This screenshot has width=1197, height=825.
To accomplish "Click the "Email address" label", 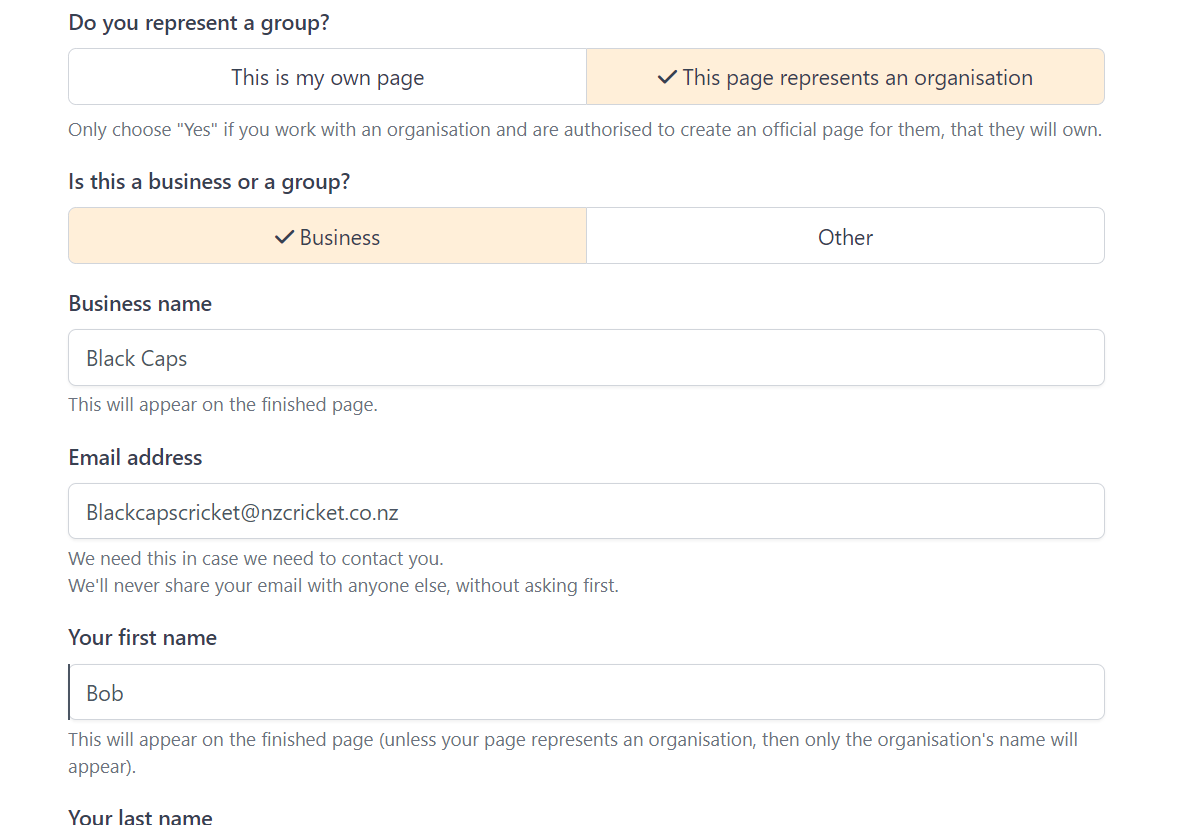I will 135,458.
